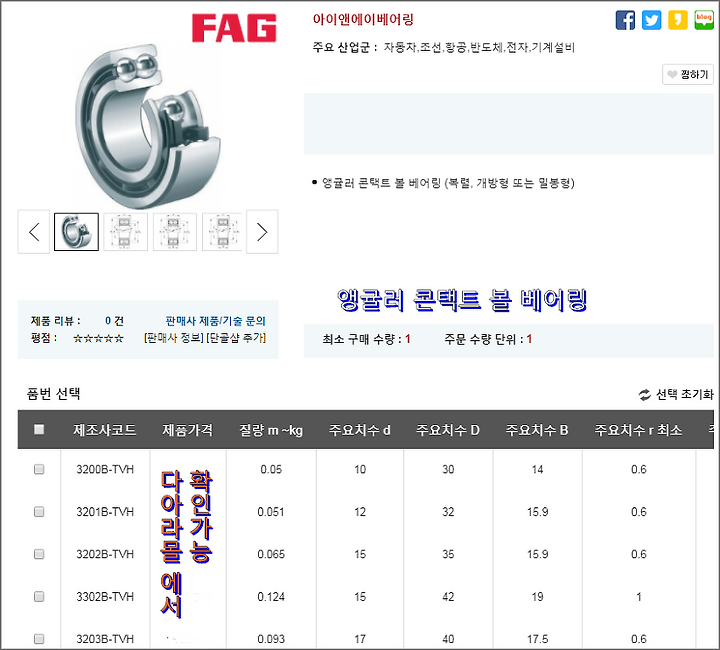The width and height of the screenshot is (720, 650).
Task: Open 판매사 제품/기술 문의 link
Action: [x=215, y=321]
